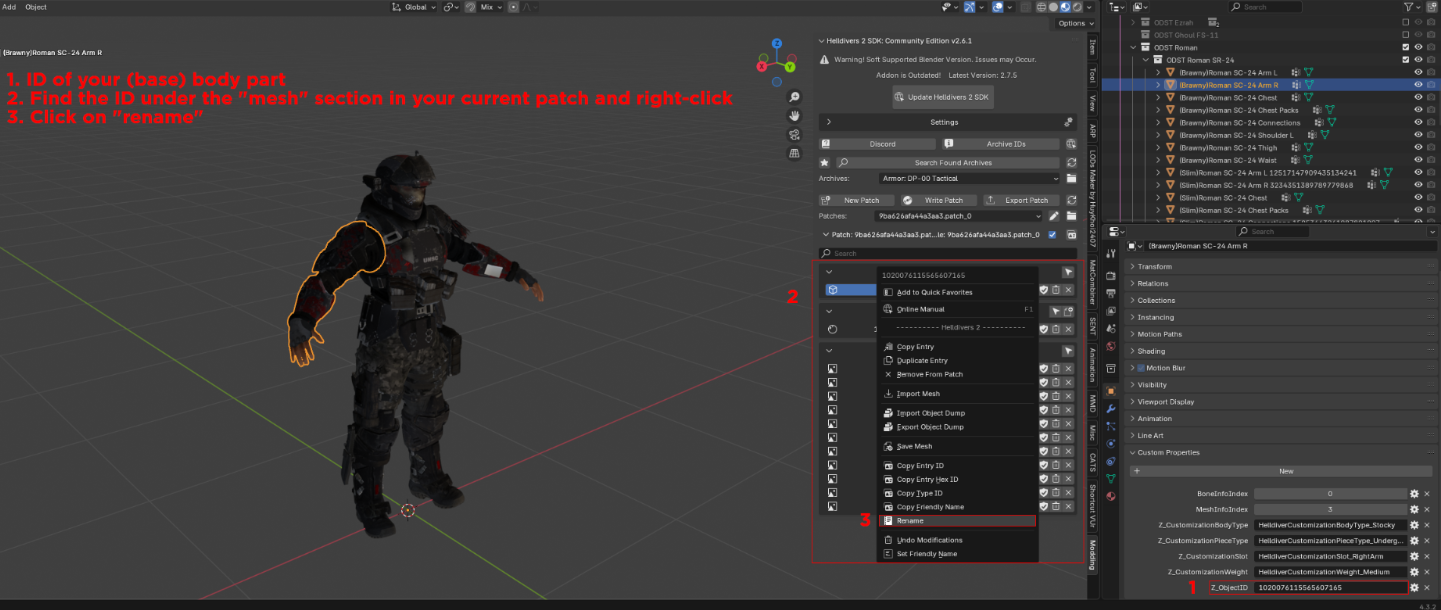1441x610 pixels.
Task: Uncheck the patch enabled checkbox in SDK panel
Action: (1051, 235)
